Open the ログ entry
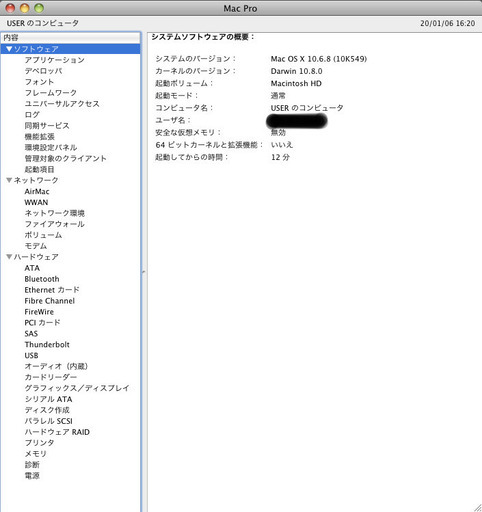The width and height of the screenshot is (482, 512). pos(32,115)
